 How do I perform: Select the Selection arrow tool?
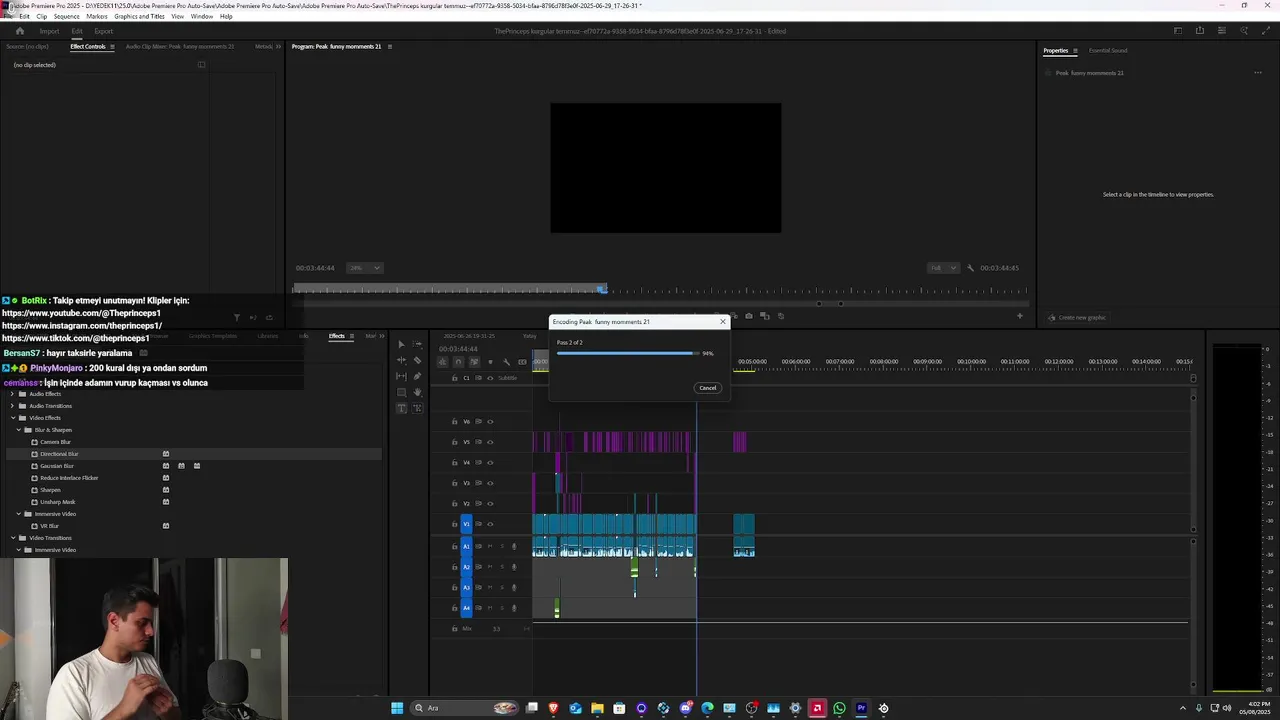(x=401, y=344)
